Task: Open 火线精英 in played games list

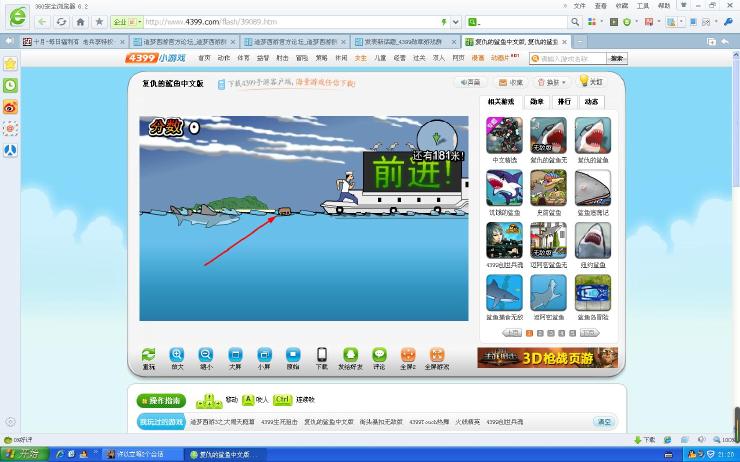Action: click(467, 422)
